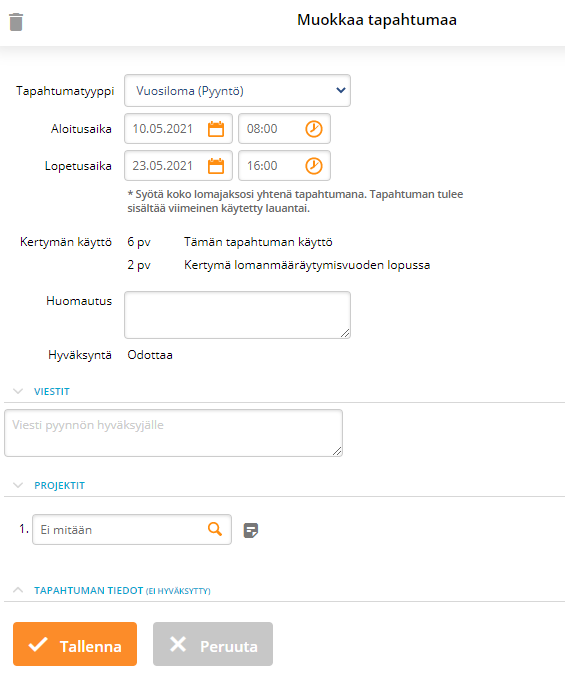Screen dimensions: 565x677
Task: Click the Lopetusaika label
Action: 78,166
